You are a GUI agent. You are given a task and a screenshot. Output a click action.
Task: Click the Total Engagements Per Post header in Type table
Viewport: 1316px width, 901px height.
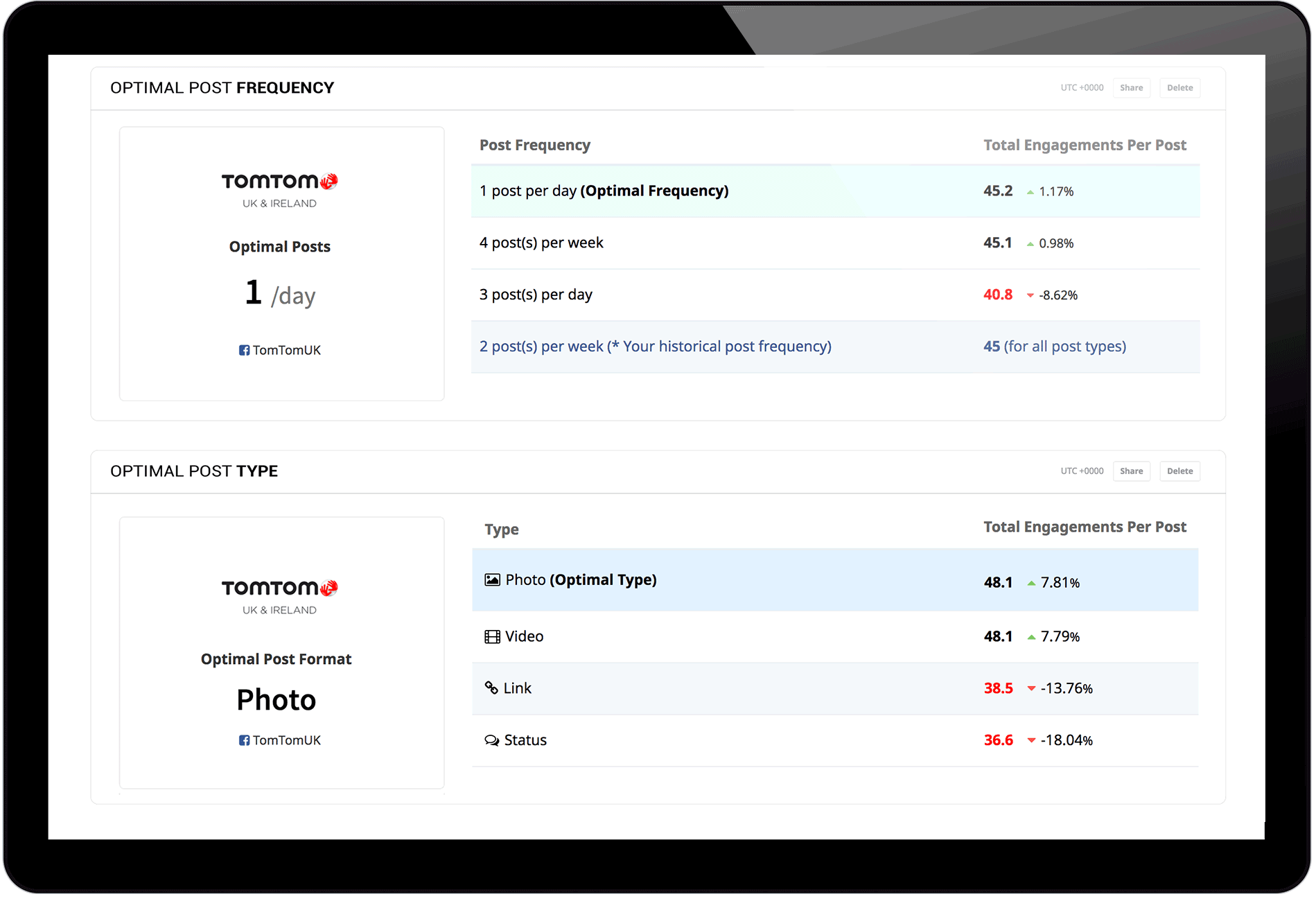1085,527
